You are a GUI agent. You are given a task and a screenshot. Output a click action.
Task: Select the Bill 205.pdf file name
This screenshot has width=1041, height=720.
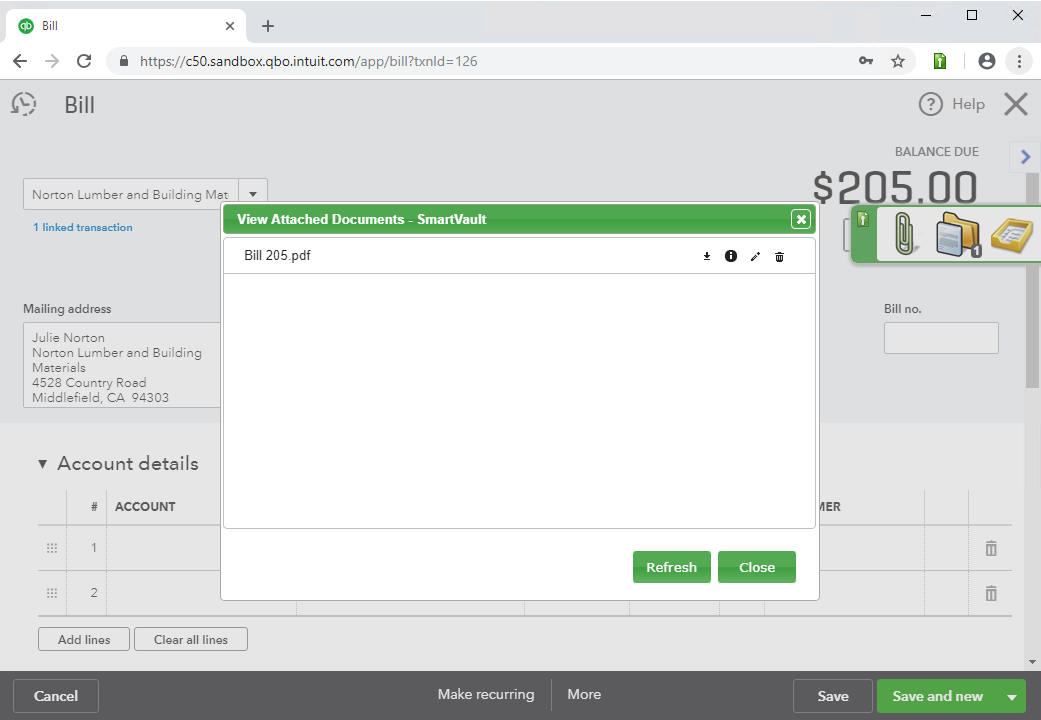click(x=278, y=256)
